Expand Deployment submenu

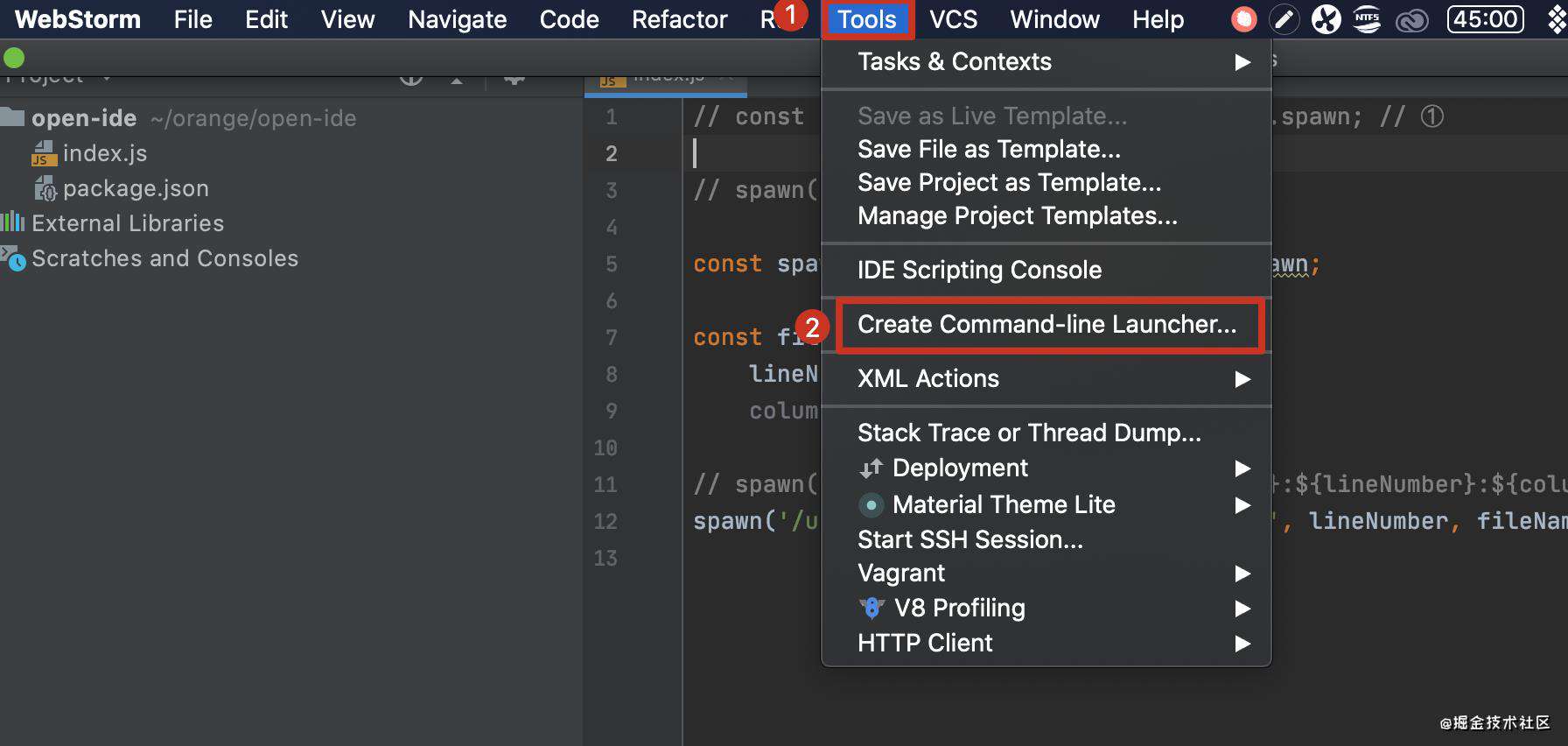pyautogui.click(x=1046, y=468)
